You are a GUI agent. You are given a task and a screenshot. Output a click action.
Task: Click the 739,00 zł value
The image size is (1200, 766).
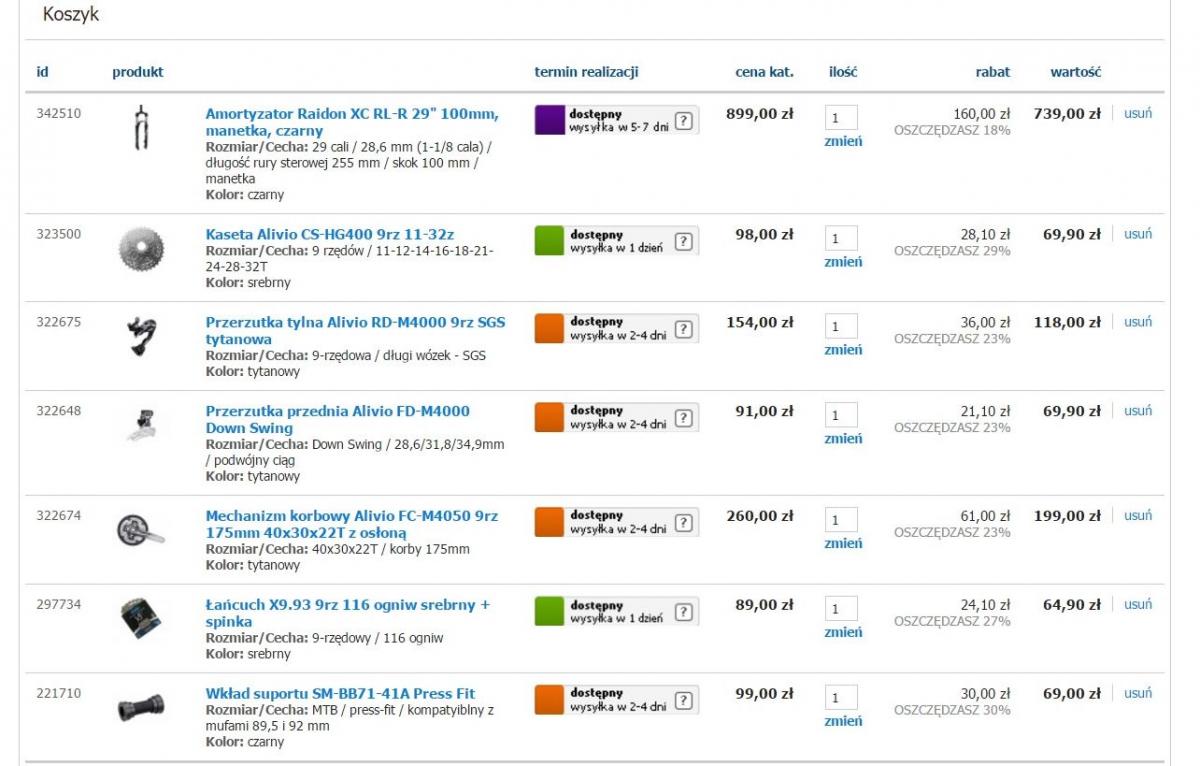click(1067, 113)
